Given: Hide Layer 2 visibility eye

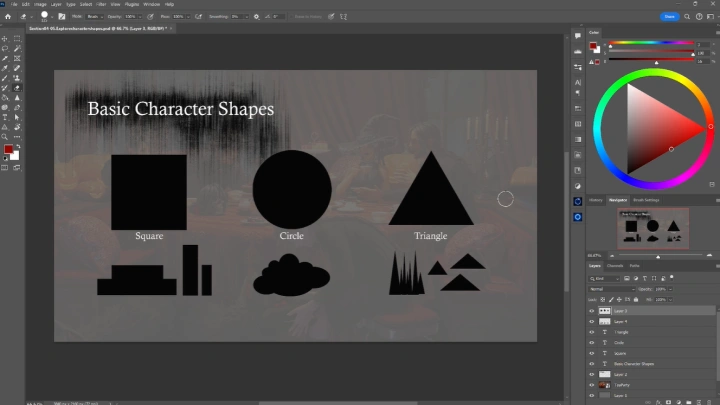Looking at the screenshot, I should tap(591, 374).
